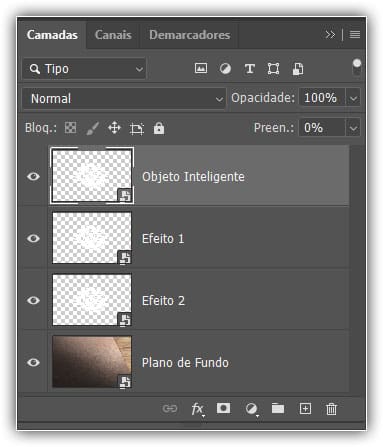The width and height of the screenshot is (383, 447).
Task: Hide the Efeito 2 layer
Action: [x=33, y=300]
